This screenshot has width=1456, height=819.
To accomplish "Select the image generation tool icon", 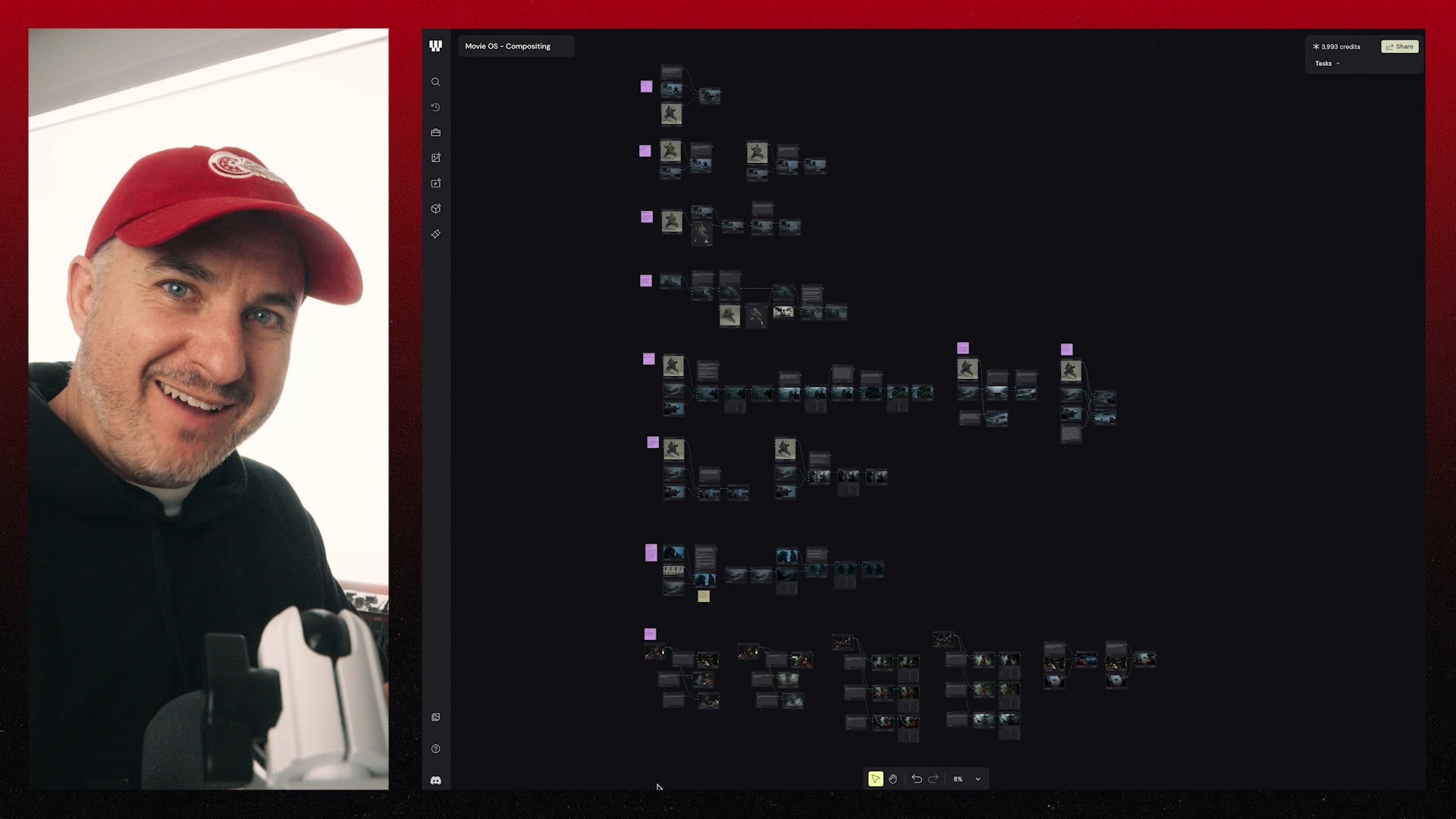I will 436,158.
